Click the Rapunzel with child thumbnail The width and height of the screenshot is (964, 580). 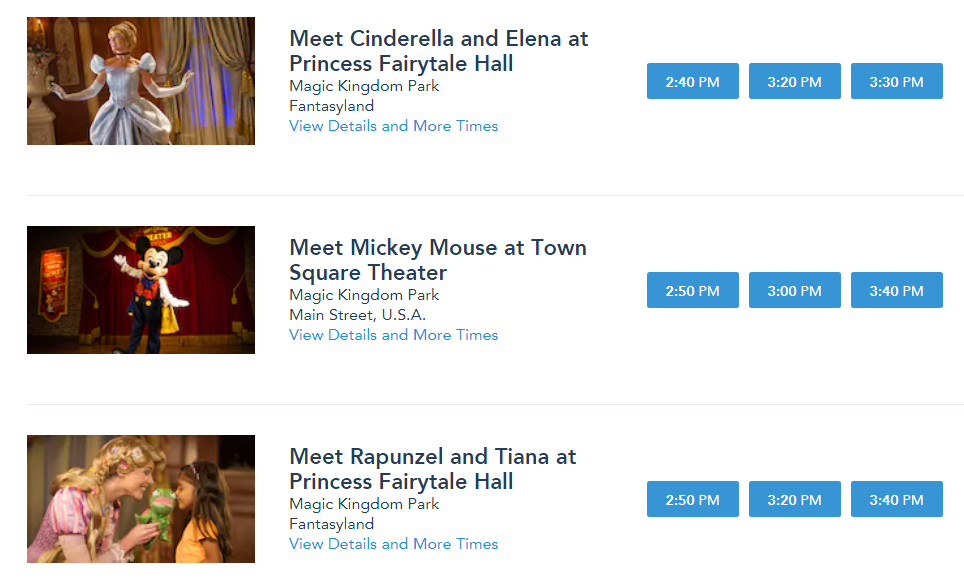[x=141, y=499]
